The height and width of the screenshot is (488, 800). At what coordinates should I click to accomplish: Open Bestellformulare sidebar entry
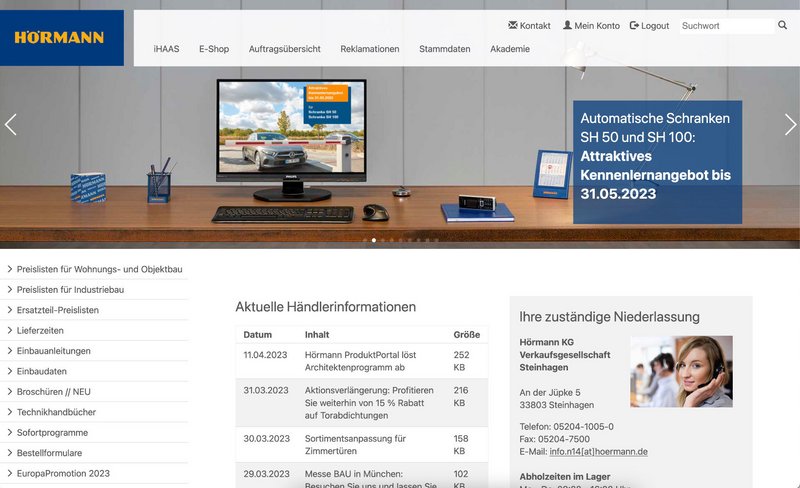(x=95, y=453)
